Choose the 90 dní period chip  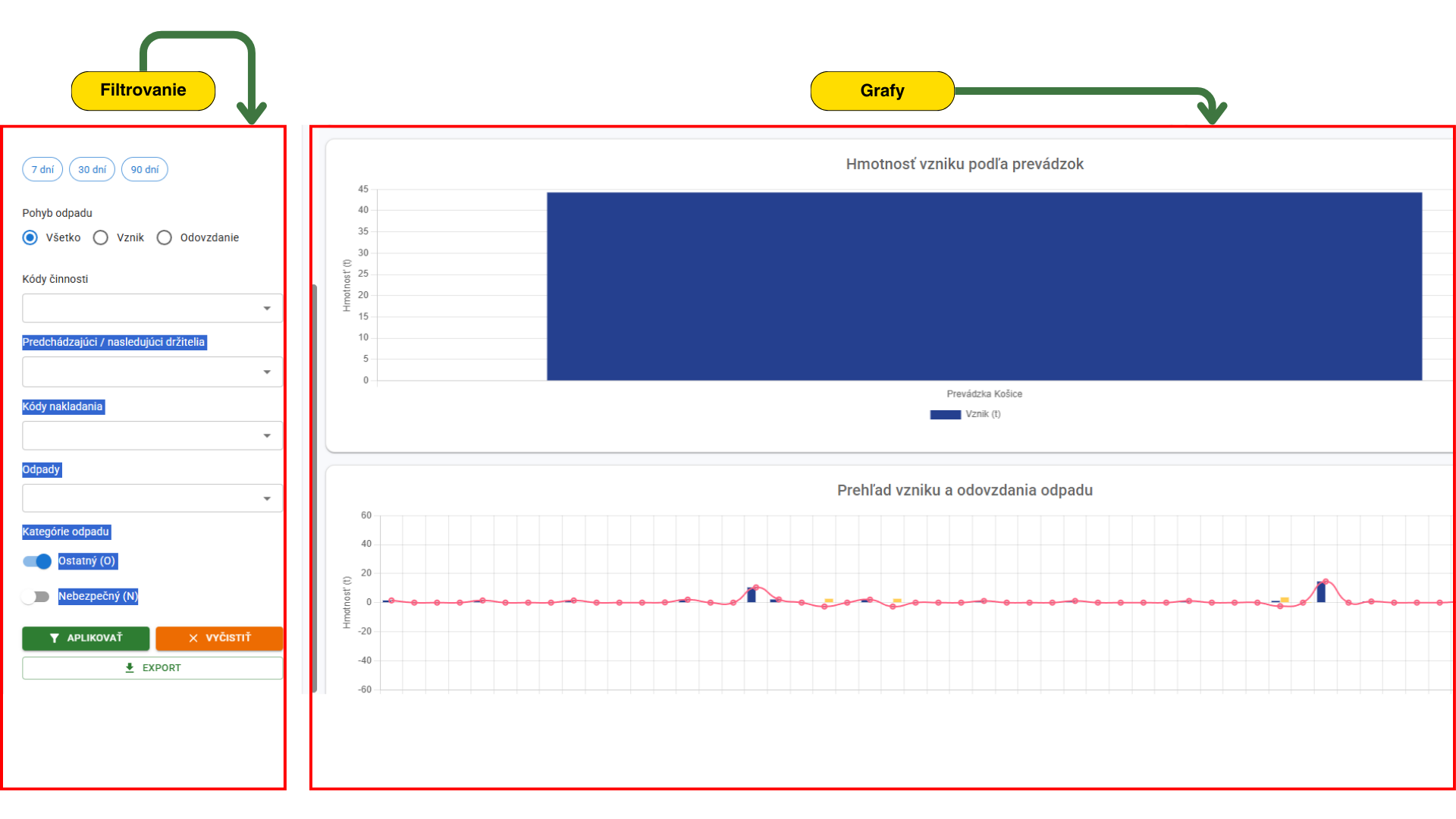coord(145,170)
